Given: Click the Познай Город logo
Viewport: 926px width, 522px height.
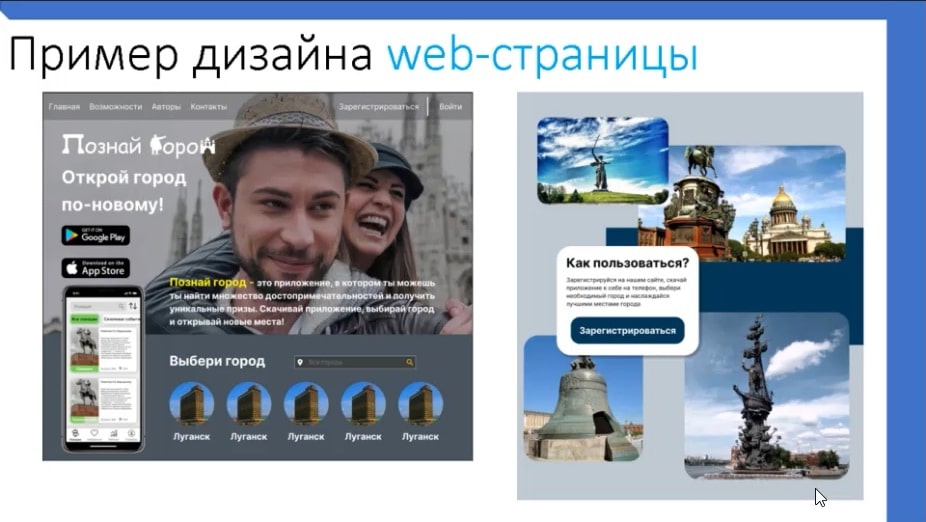Looking at the screenshot, I should click(x=139, y=145).
